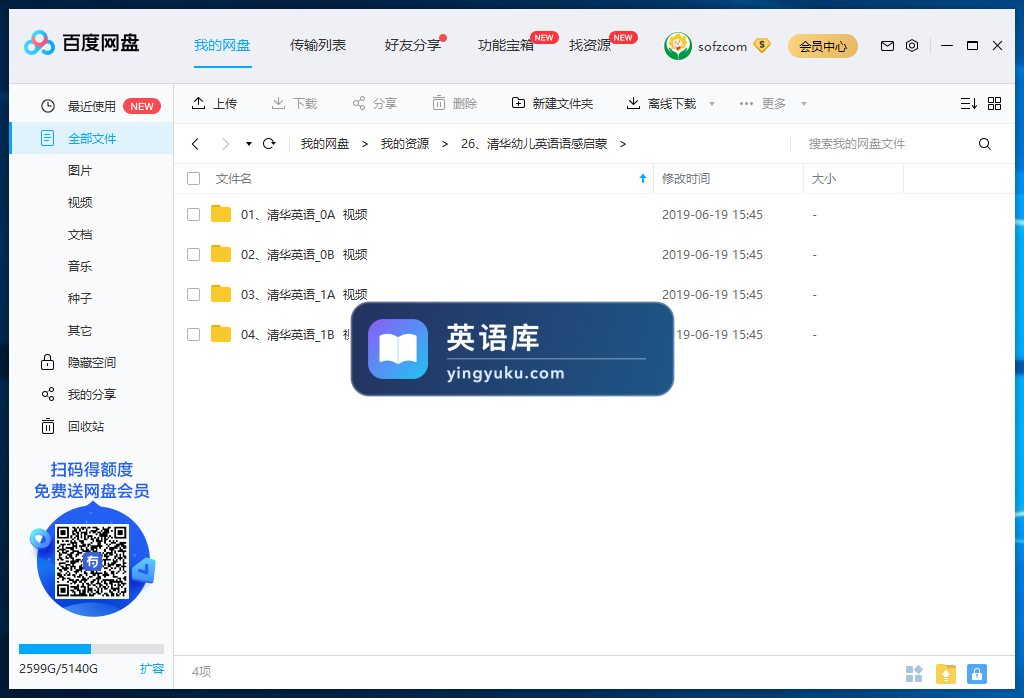Check the box for 04、清华英语_1B folder
The image size is (1024, 698).
(193, 334)
